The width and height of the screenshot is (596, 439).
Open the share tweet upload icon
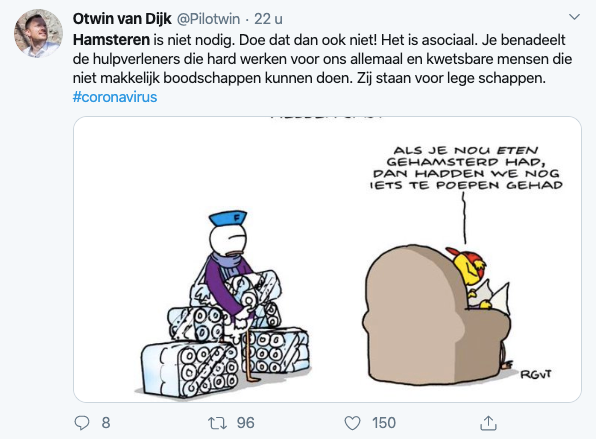pos(488,423)
